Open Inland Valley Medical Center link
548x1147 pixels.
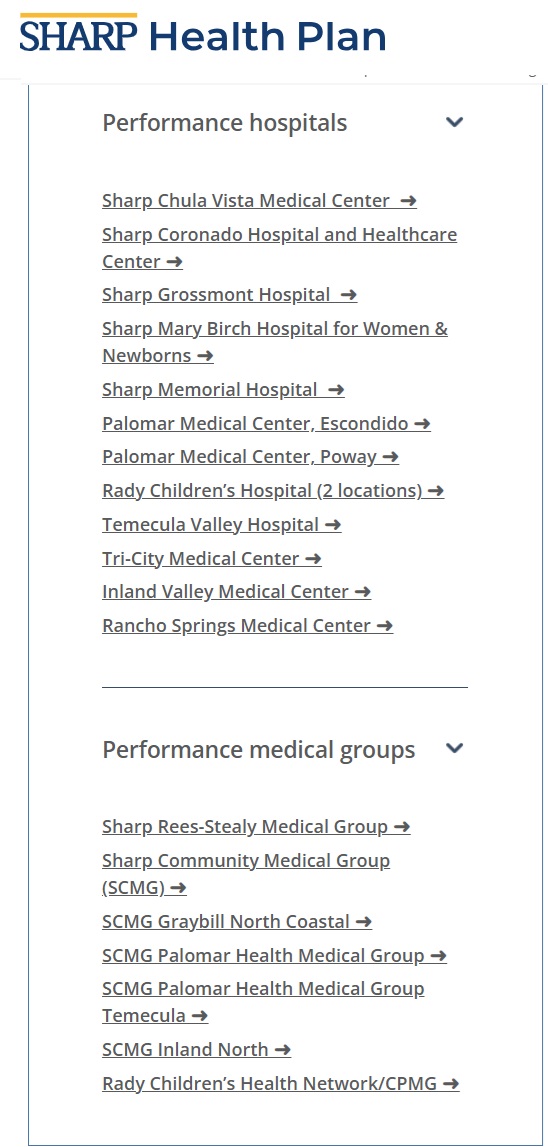click(x=236, y=592)
